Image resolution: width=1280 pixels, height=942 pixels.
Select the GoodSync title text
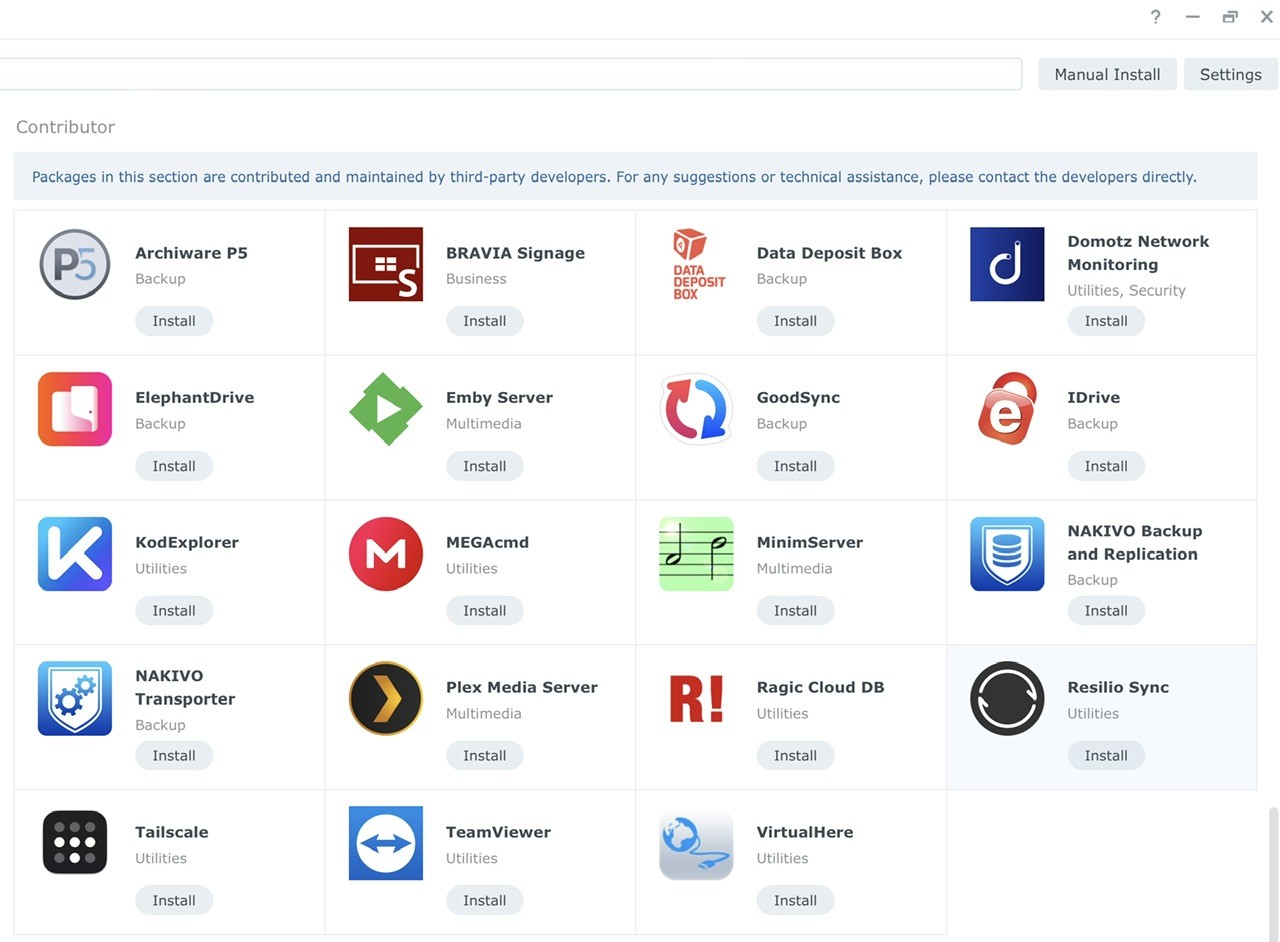pyautogui.click(x=798, y=397)
